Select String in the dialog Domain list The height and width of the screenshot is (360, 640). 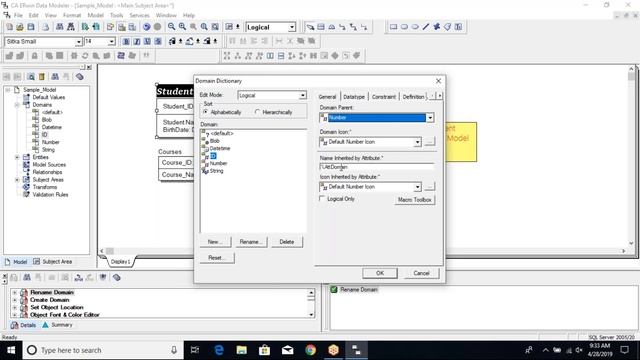216,171
